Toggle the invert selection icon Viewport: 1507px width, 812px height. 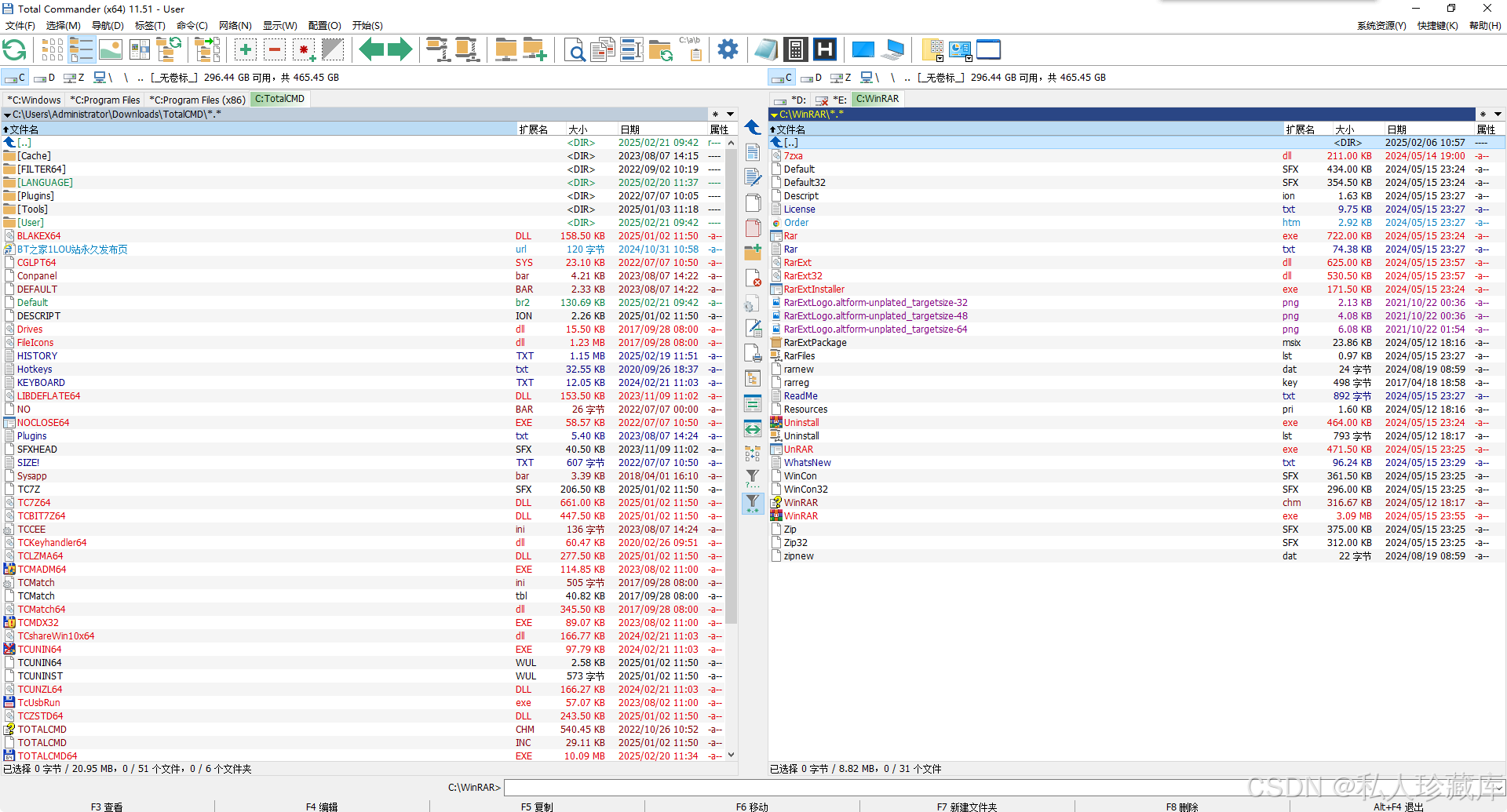pos(333,50)
